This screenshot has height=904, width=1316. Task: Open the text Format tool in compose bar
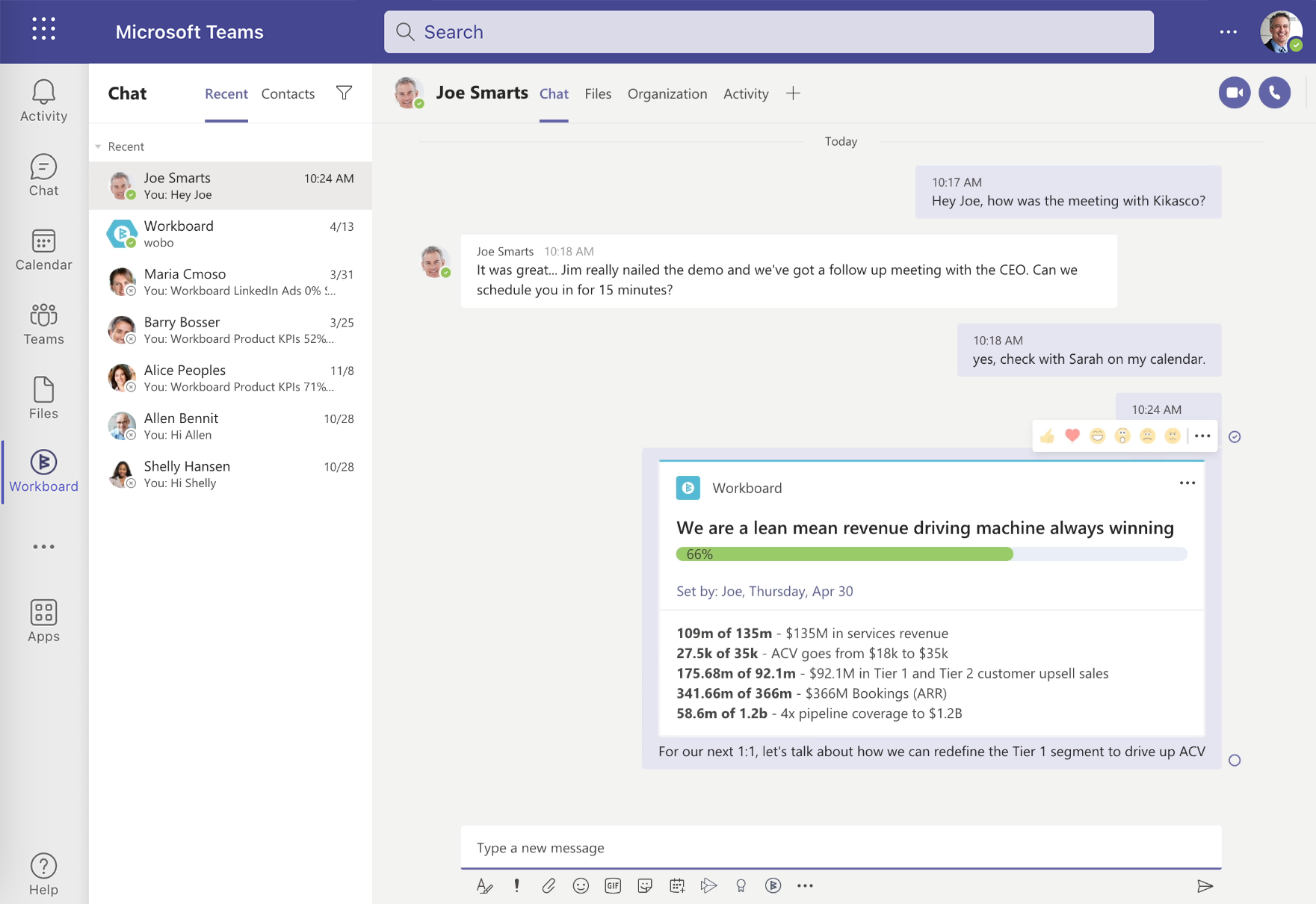pyautogui.click(x=484, y=886)
